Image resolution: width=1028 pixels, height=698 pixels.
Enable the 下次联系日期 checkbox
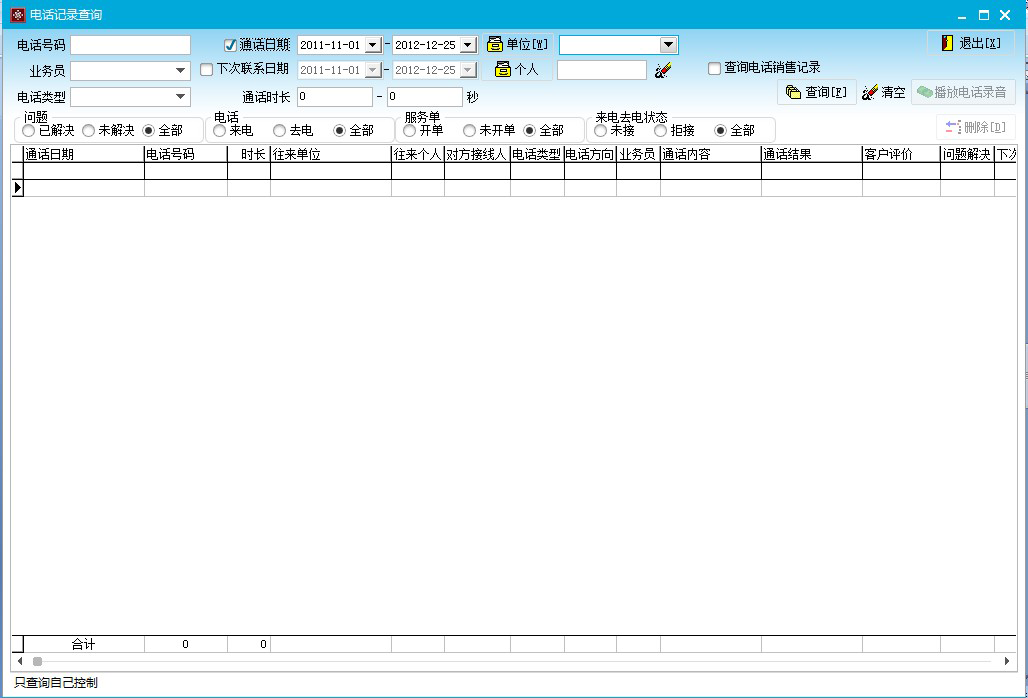207,69
